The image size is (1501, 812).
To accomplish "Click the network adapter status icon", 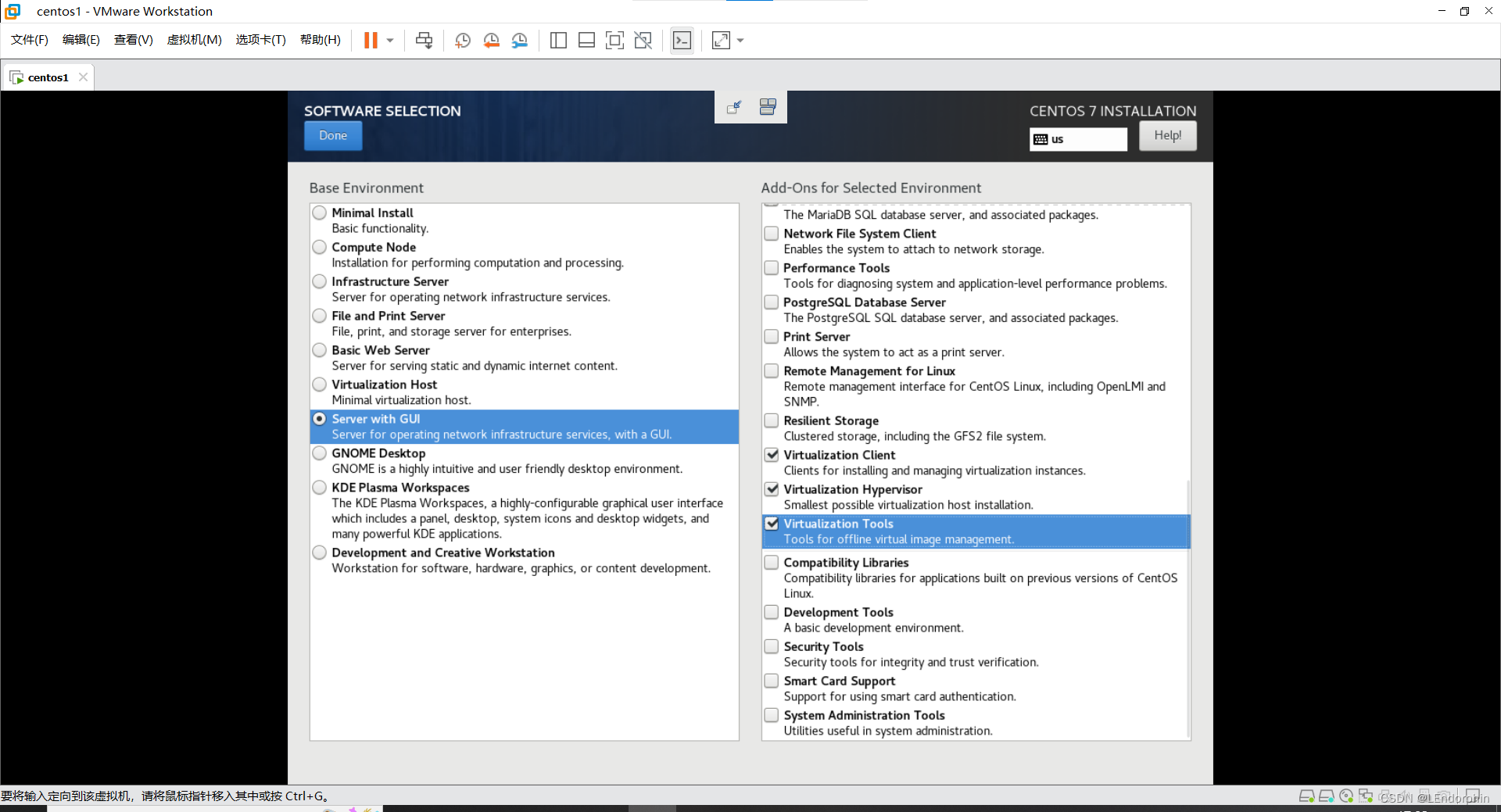I will [1366, 796].
